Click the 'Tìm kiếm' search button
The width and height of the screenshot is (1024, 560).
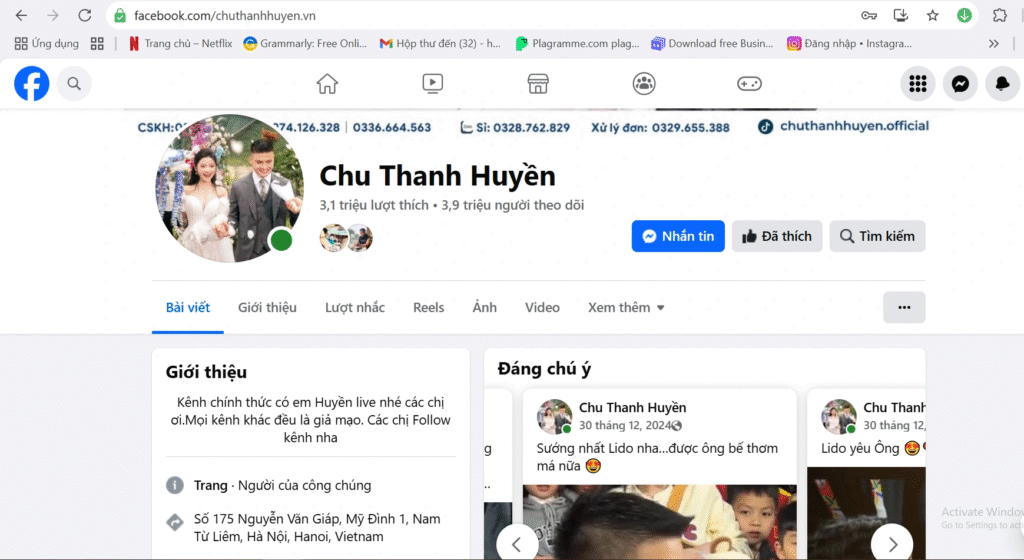[x=877, y=236]
